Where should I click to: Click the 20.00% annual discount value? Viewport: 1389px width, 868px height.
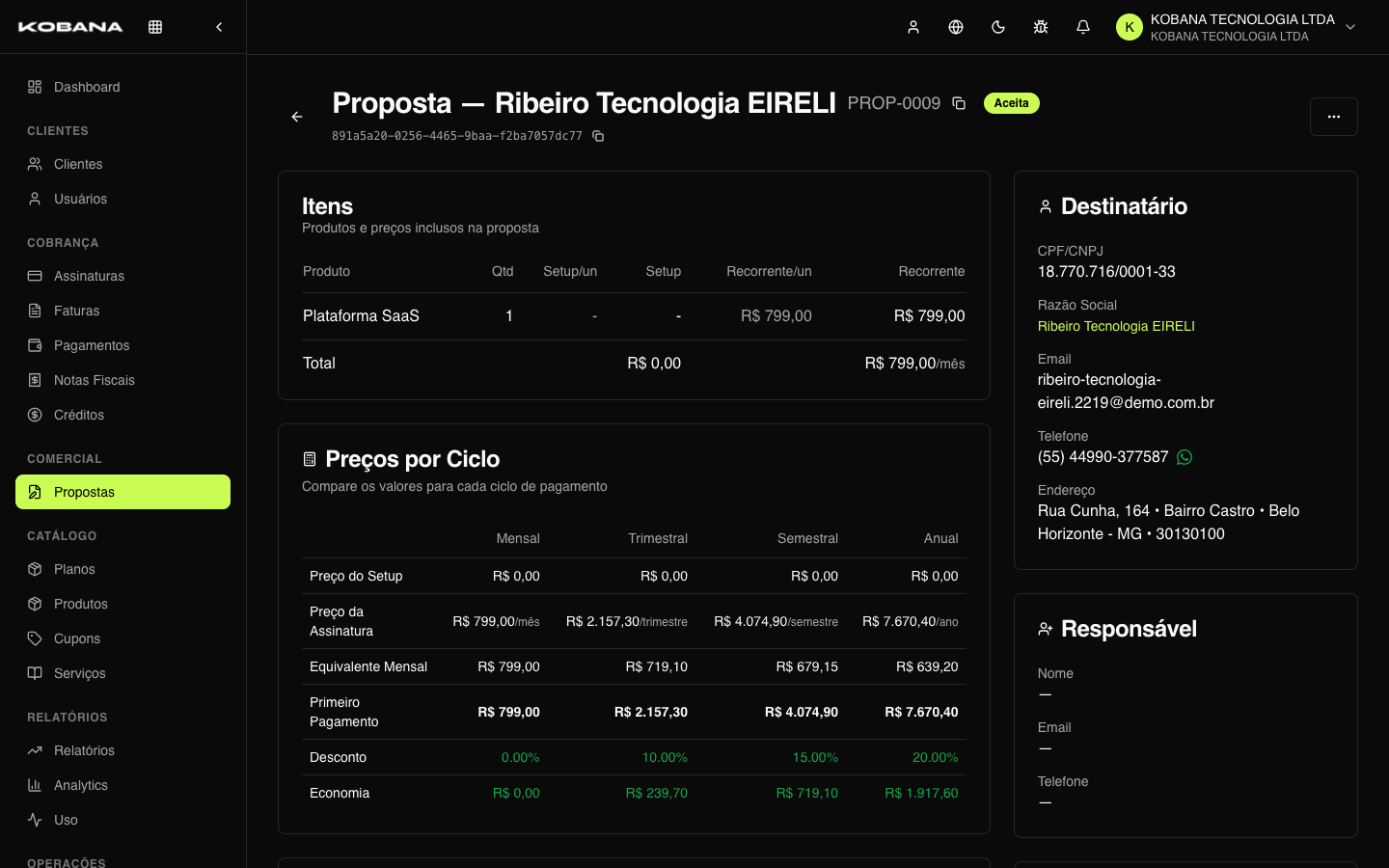point(936,757)
